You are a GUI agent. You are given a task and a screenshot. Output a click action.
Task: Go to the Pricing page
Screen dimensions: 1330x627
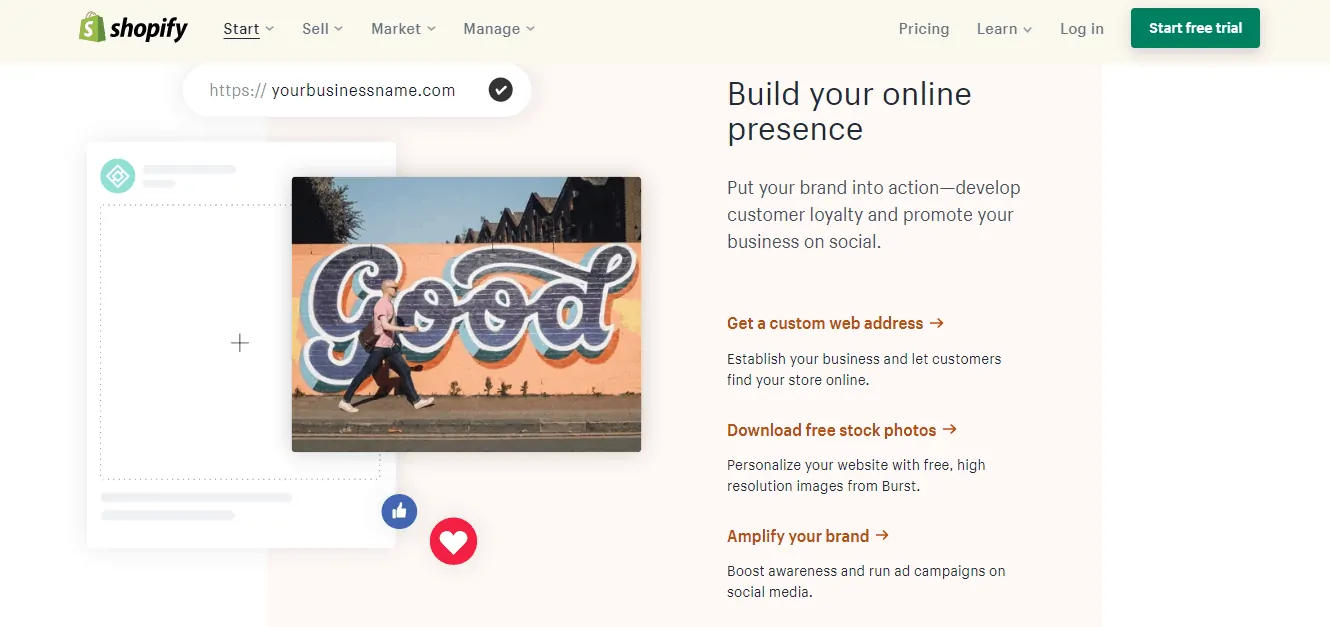pos(924,29)
